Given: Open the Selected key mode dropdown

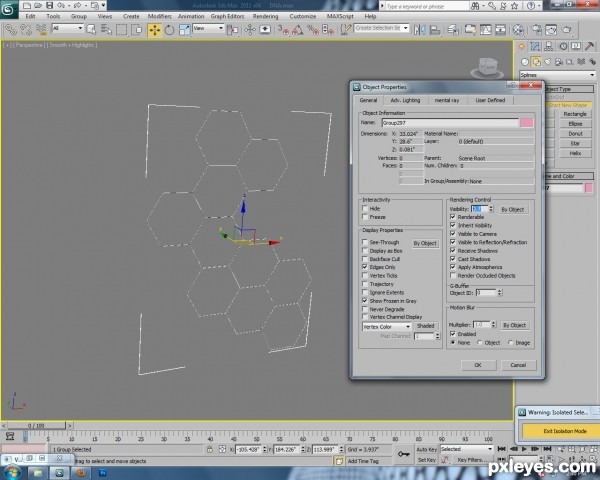Looking at the screenshot, I should click(x=466, y=449).
